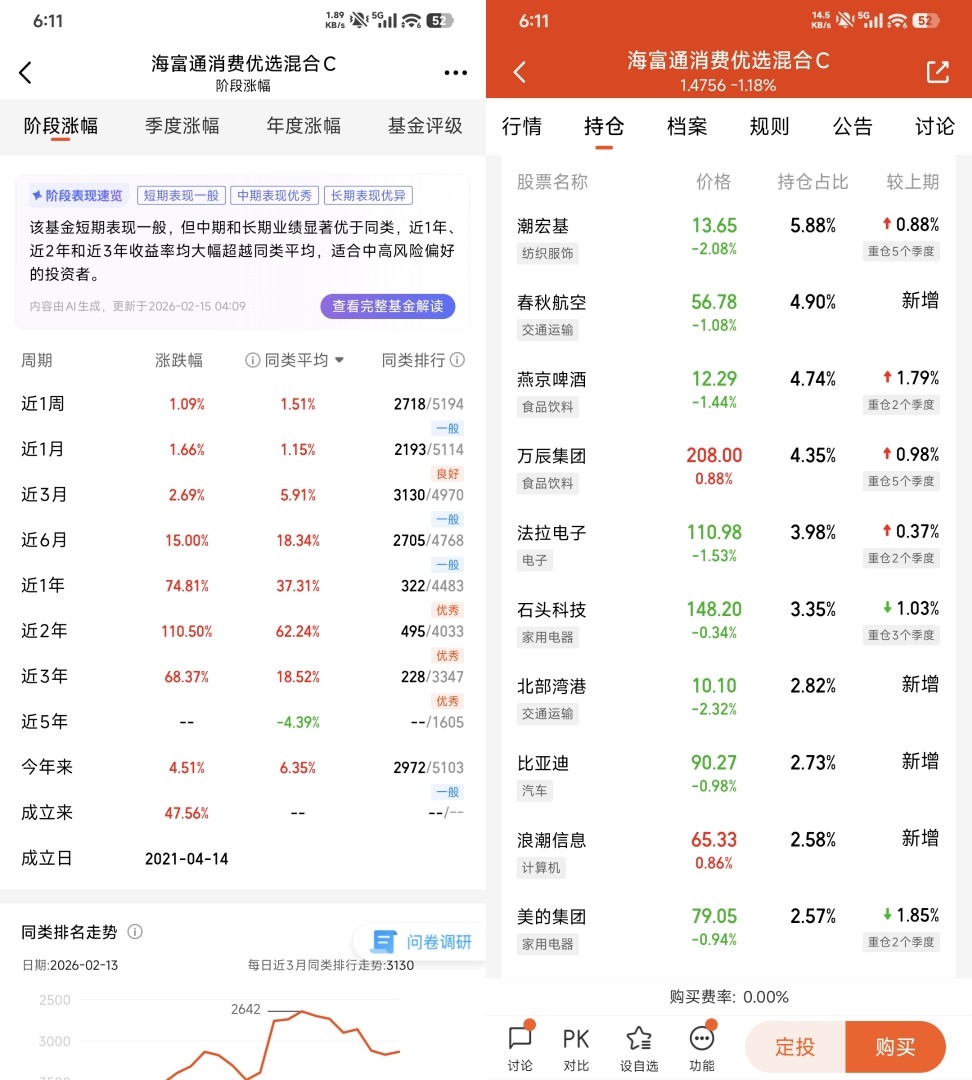Image resolution: width=972 pixels, height=1080 pixels.
Task: Tap the 重仓3个季度 tag for 石头科技
Action: point(901,635)
